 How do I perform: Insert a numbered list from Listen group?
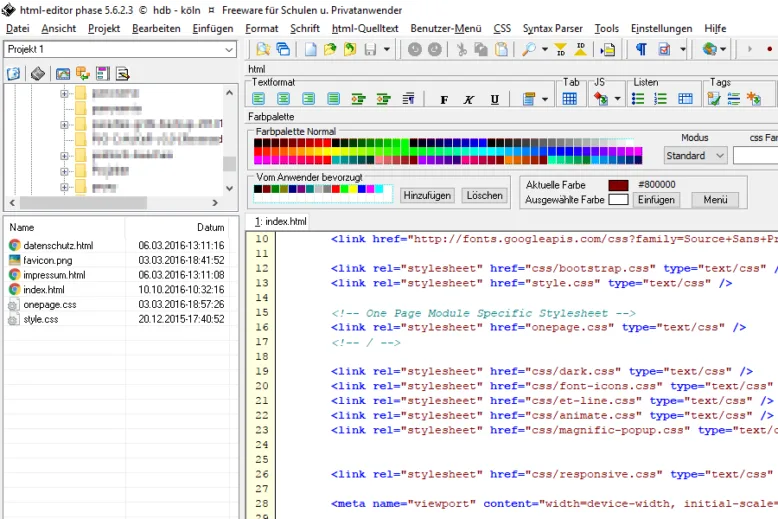point(660,99)
